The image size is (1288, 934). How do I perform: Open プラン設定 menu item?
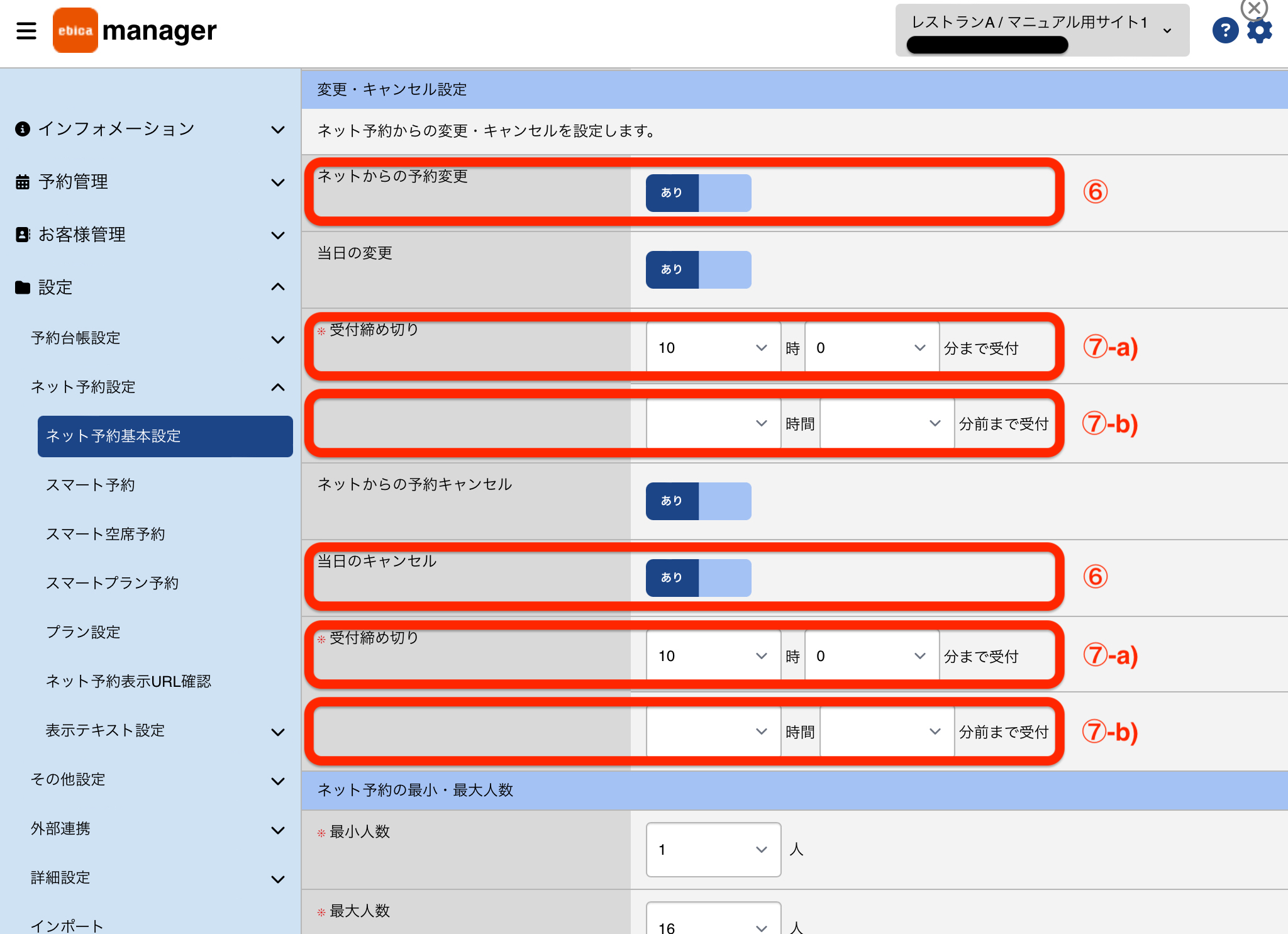tap(83, 632)
